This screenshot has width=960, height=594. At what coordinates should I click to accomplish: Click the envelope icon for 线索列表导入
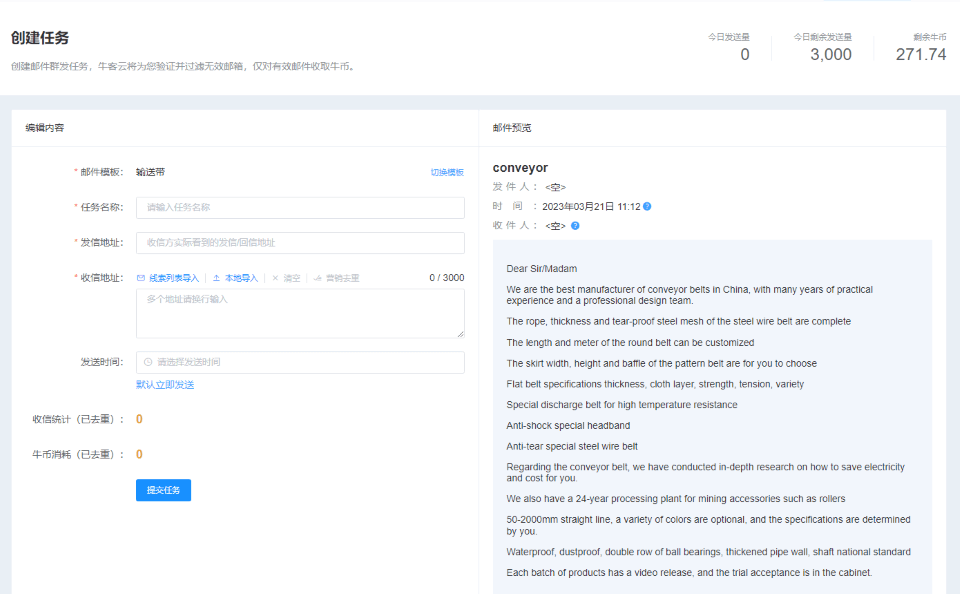(x=141, y=278)
